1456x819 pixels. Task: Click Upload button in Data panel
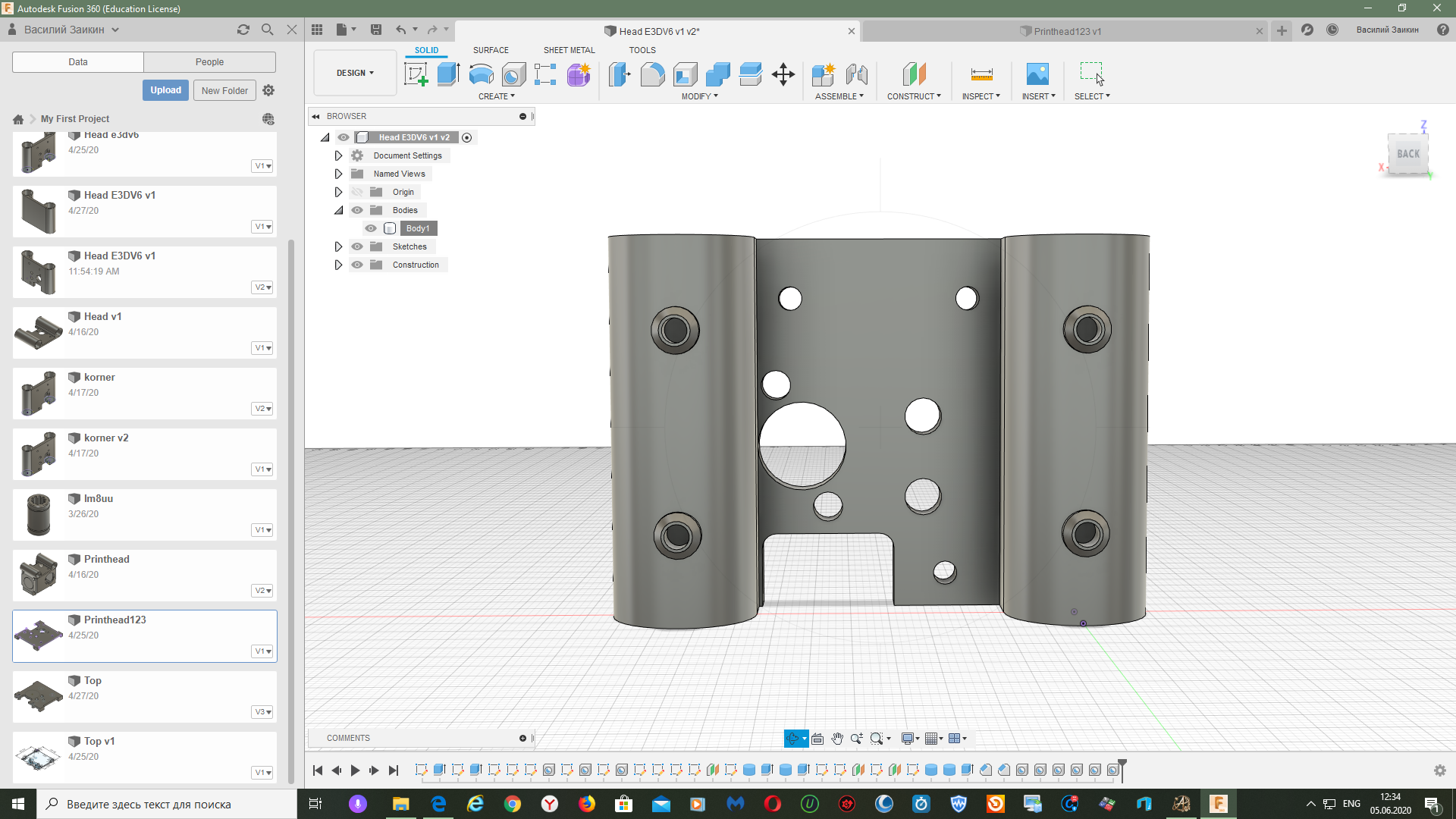[x=166, y=91]
